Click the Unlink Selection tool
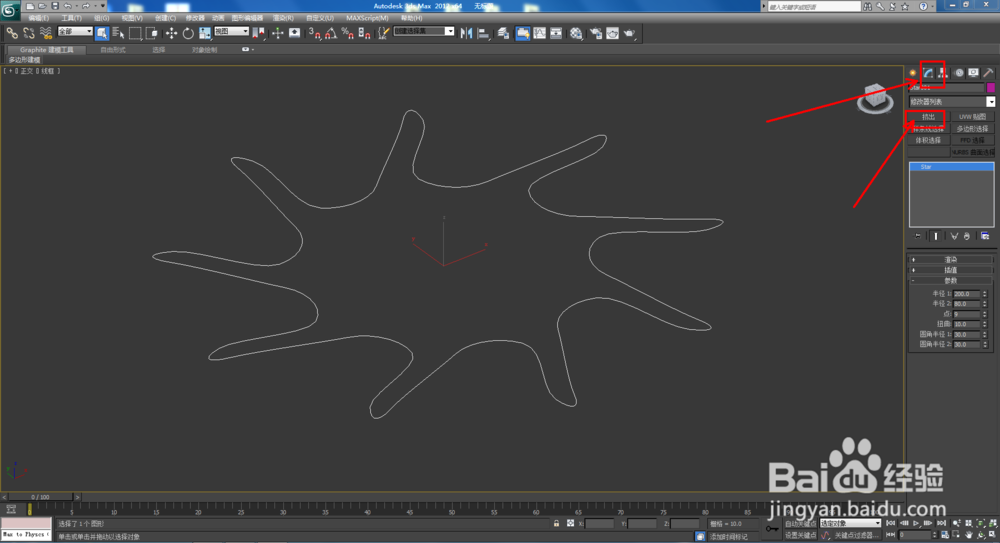 (29, 33)
